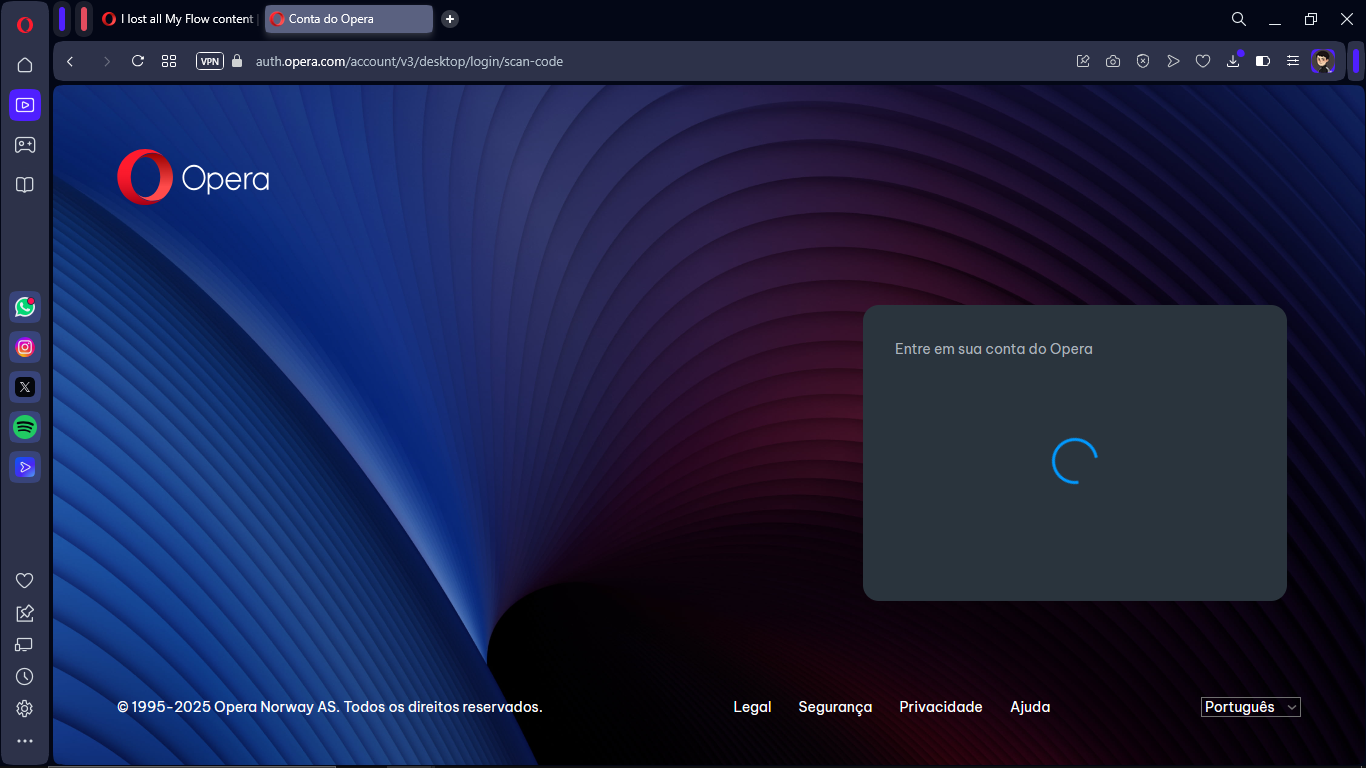Add page to bookmarks heart in address bar
Image resolution: width=1366 pixels, height=768 pixels.
tap(1203, 61)
